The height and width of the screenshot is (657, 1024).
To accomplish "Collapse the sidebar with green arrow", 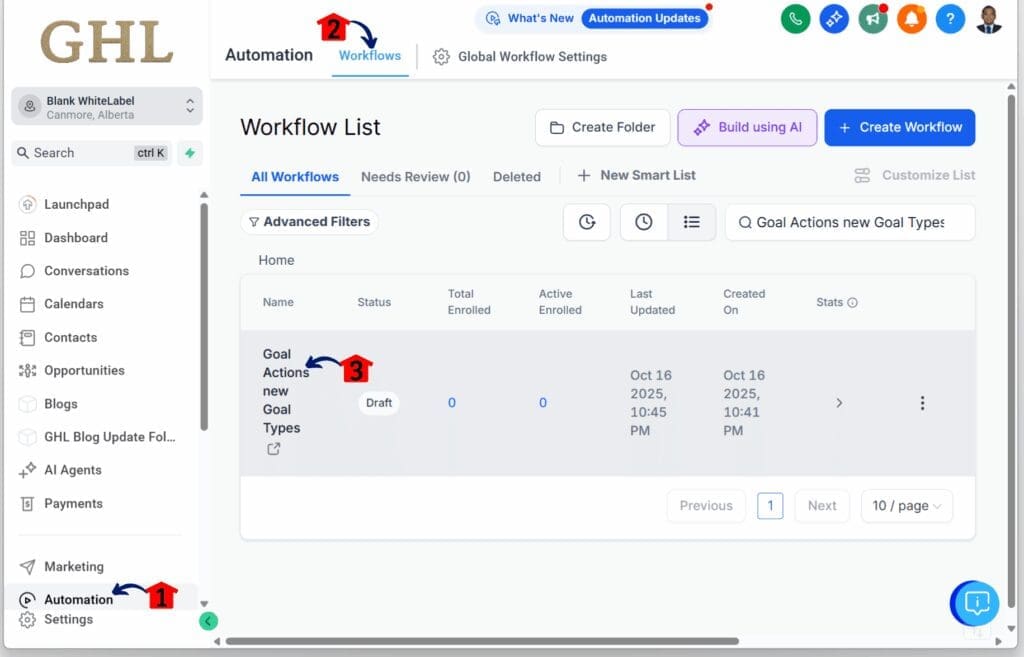I will point(208,621).
